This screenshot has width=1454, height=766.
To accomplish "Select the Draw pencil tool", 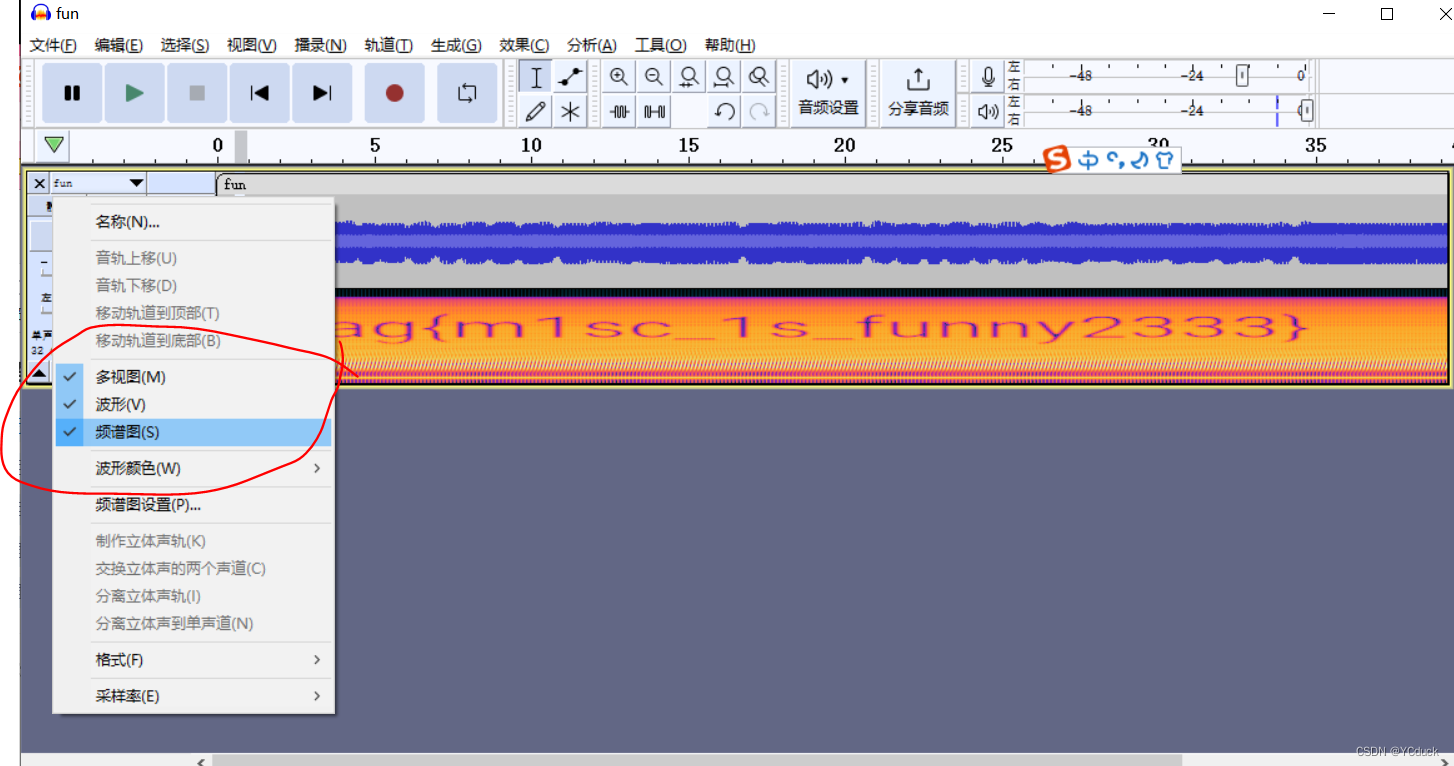I will click(536, 111).
